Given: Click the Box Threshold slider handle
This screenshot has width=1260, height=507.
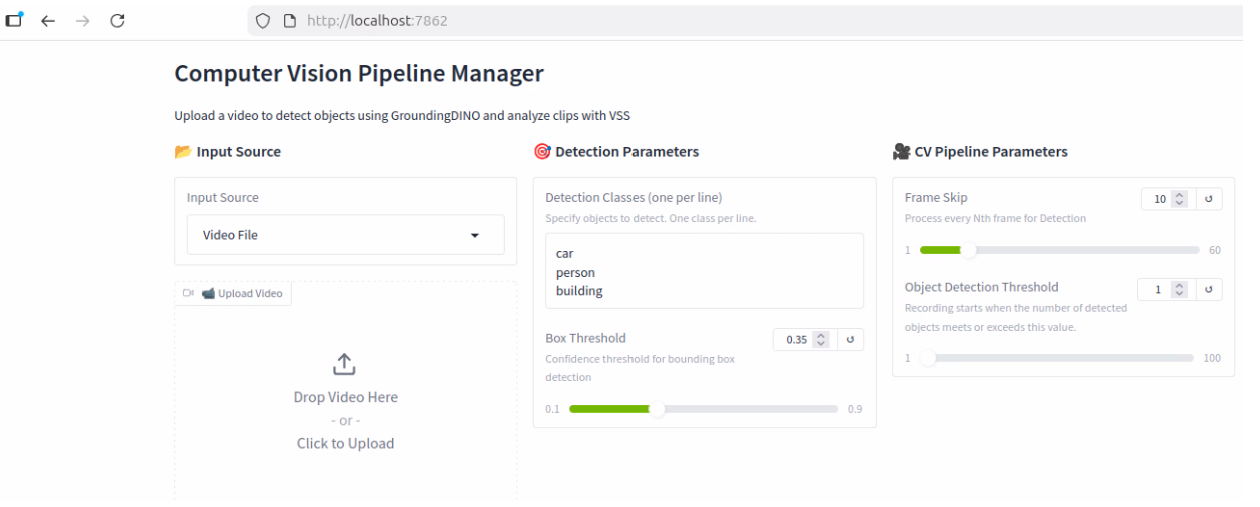Looking at the screenshot, I should point(657,409).
